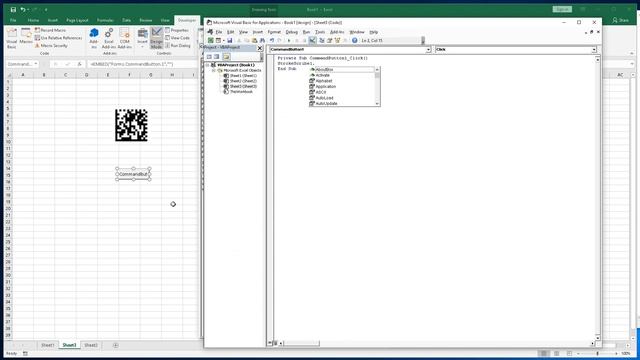Open VBA Tools menu

pyautogui.click(x=320, y=32)
